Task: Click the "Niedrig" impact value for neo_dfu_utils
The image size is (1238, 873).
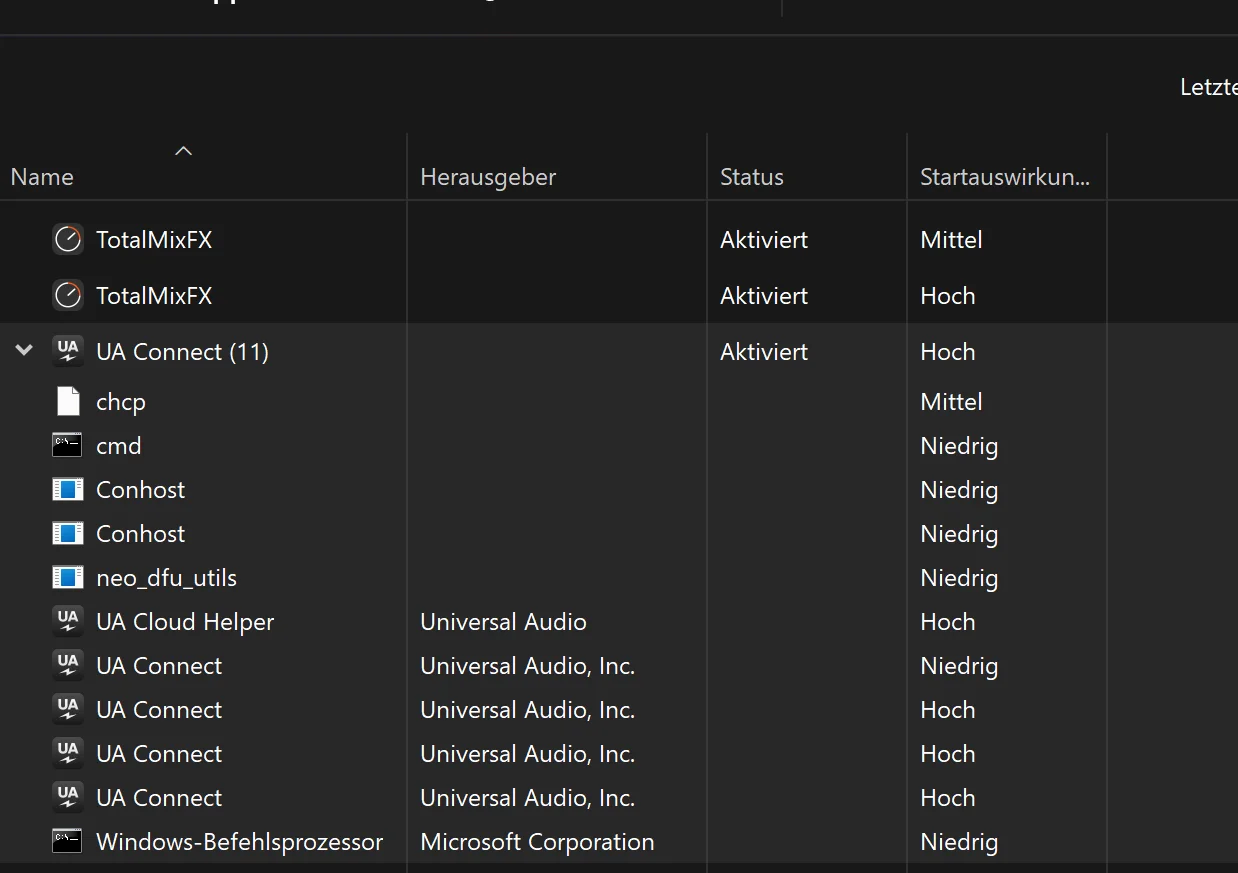Action: click(x=959, y=578)
